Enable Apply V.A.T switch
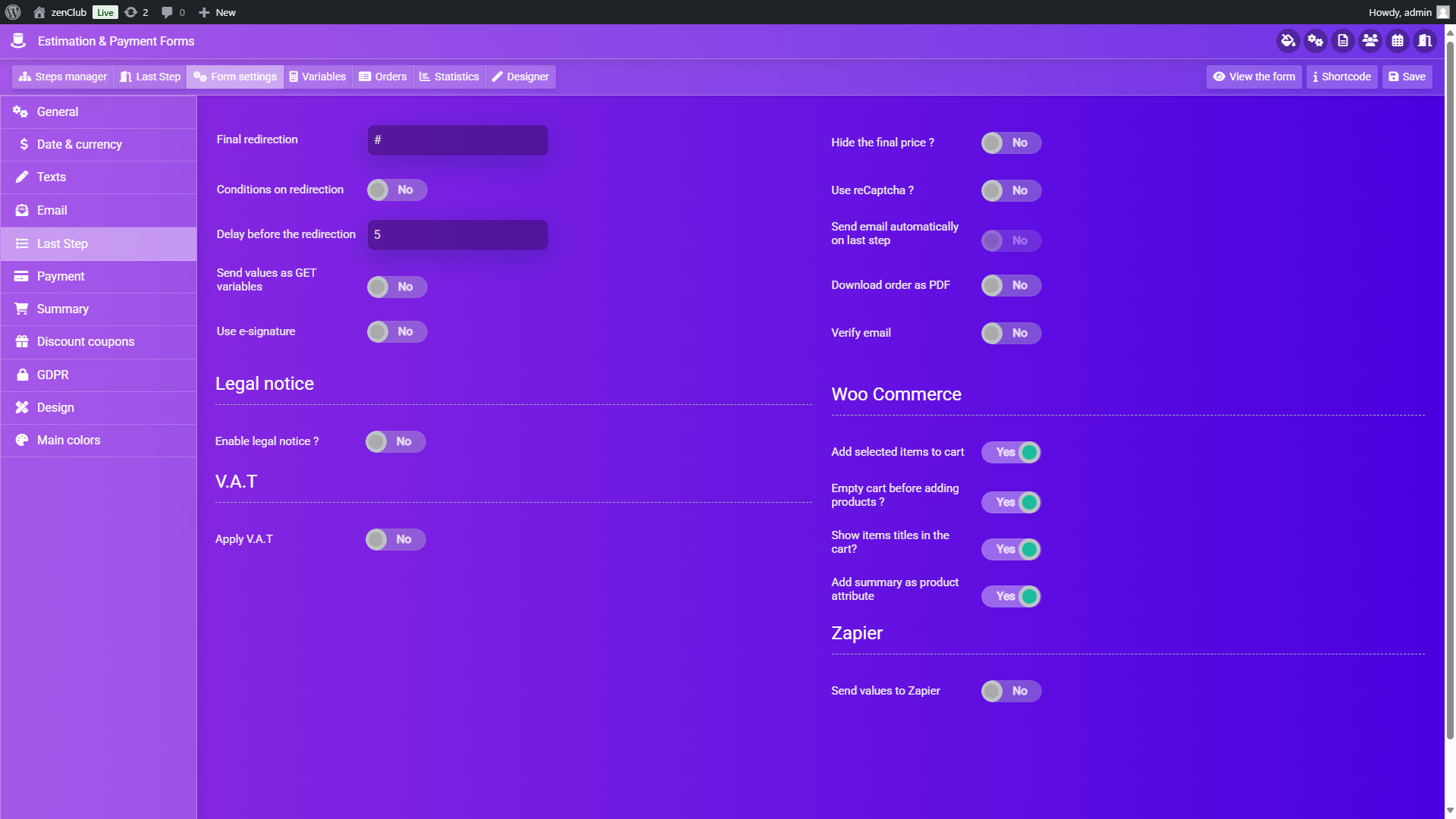 click(x=395, y=539)
